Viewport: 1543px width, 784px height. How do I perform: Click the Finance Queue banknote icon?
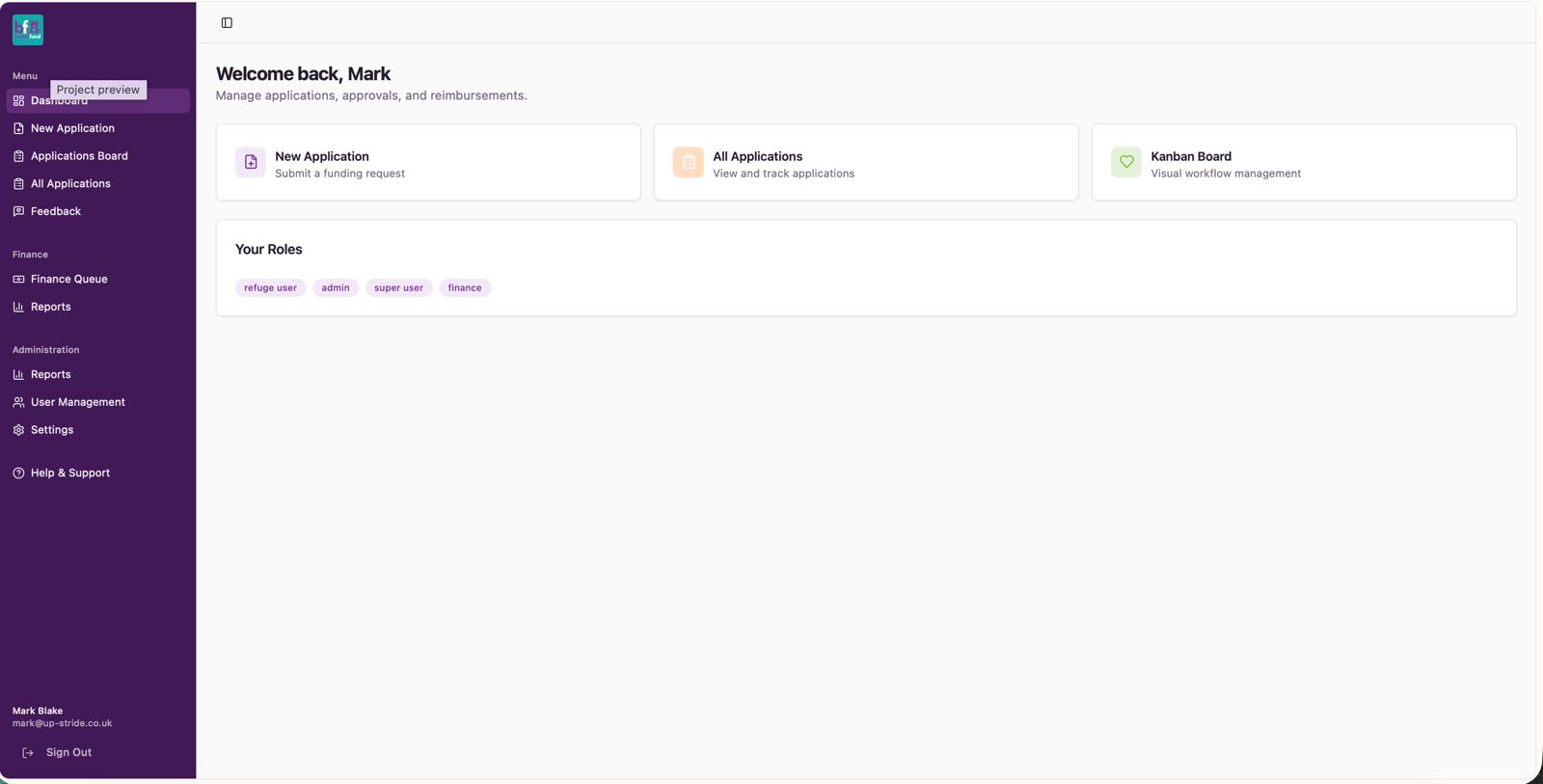[x=18, y=280]
